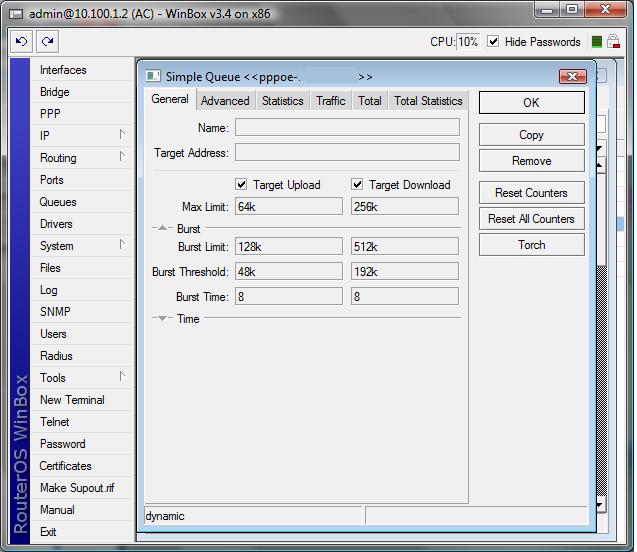Click Exit in the sidebar

[x=82, y=531]
